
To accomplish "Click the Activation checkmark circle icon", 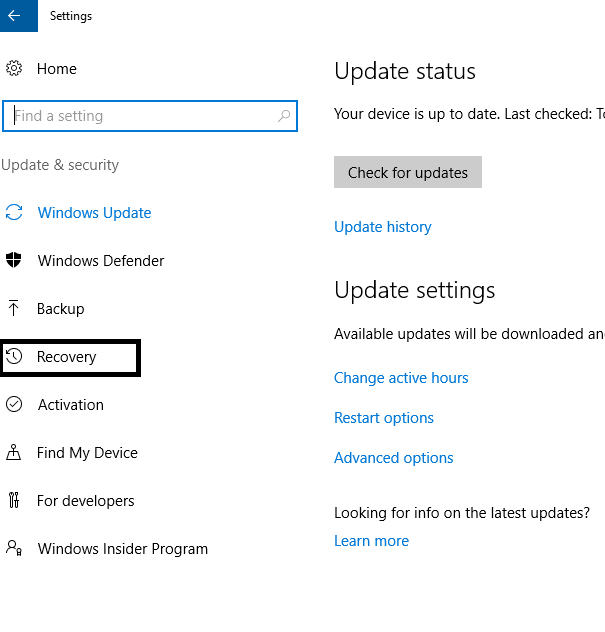I will pos(14,405).
